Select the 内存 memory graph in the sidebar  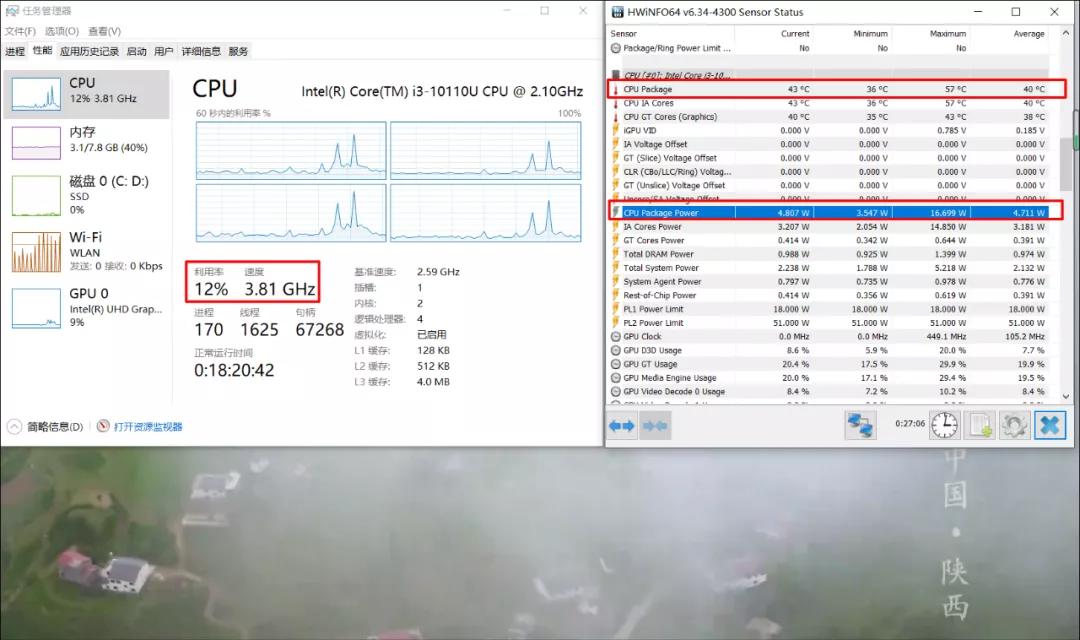coord(88,140)
